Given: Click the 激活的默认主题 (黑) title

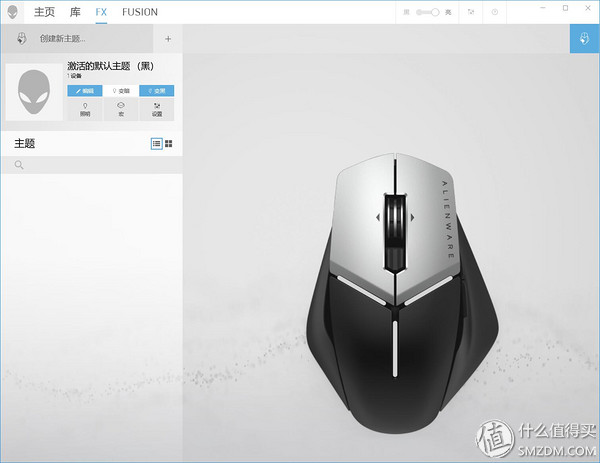Looking at the screenshot, I should coord(111,66).
